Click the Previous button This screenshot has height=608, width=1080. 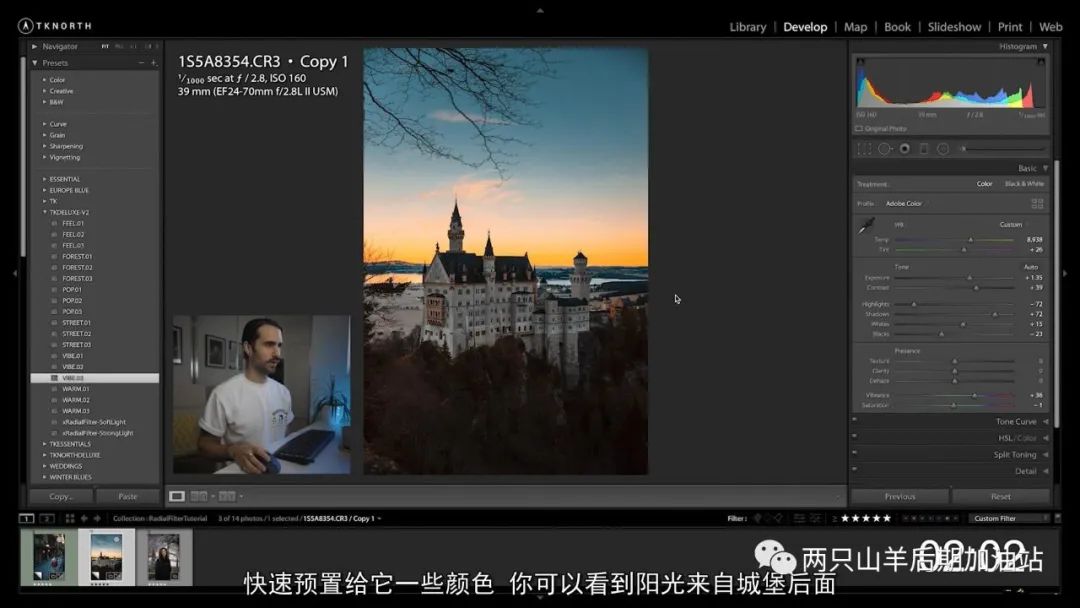click(899, 496)
